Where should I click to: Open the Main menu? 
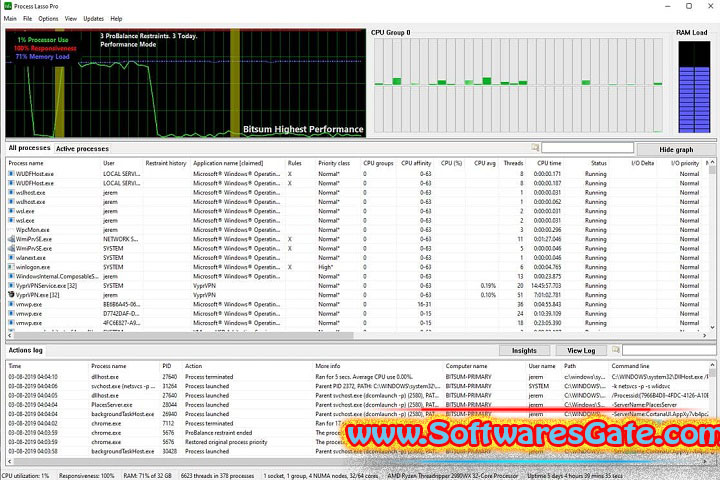[10, 19]
